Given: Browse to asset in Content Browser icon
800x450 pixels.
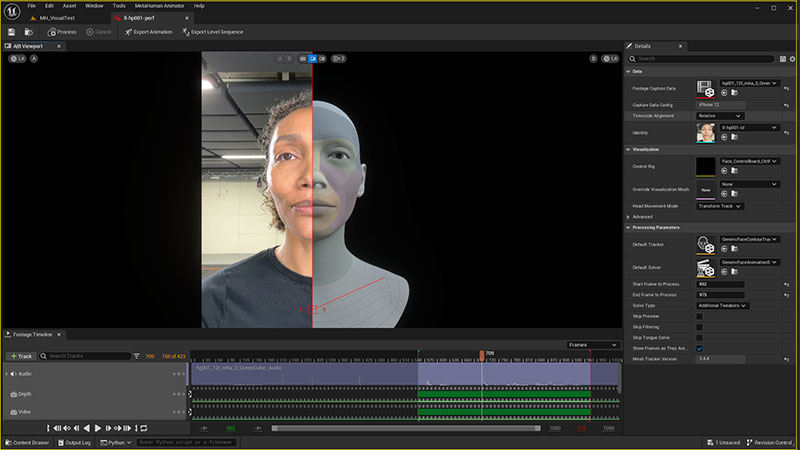Looking at the screenshot, I should 29,32.
